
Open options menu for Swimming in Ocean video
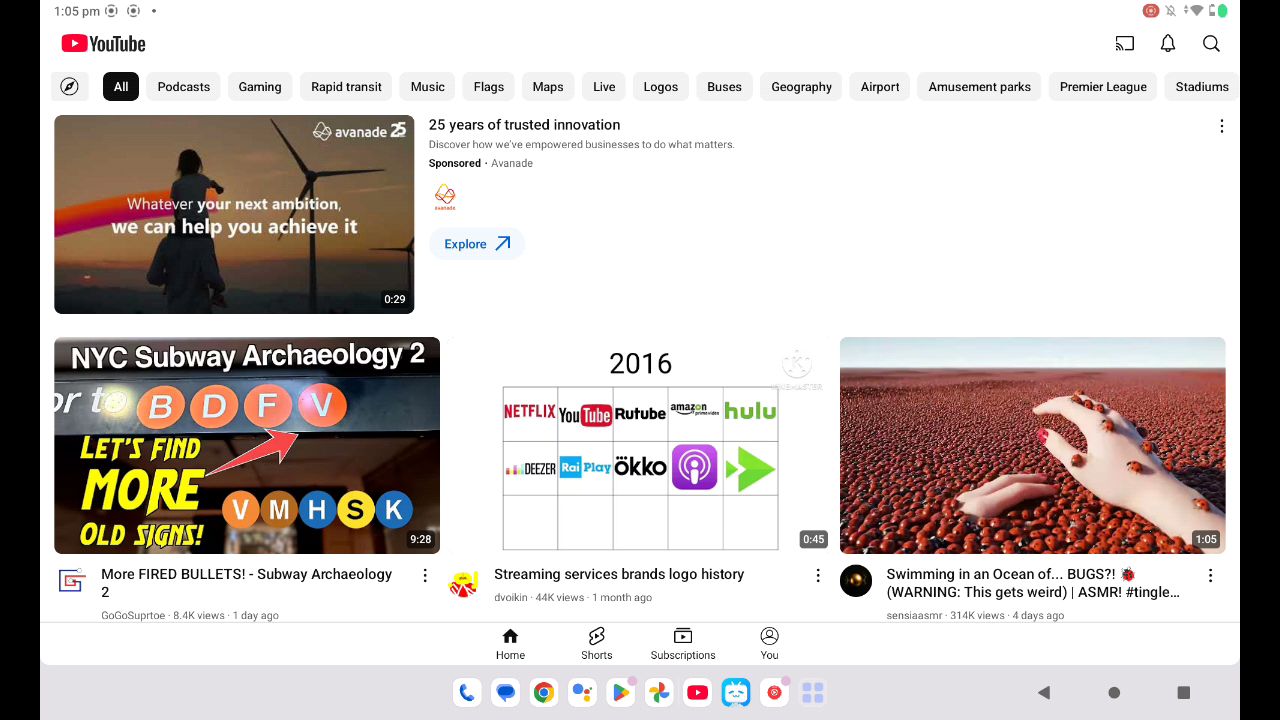(x=1210, y=576)
